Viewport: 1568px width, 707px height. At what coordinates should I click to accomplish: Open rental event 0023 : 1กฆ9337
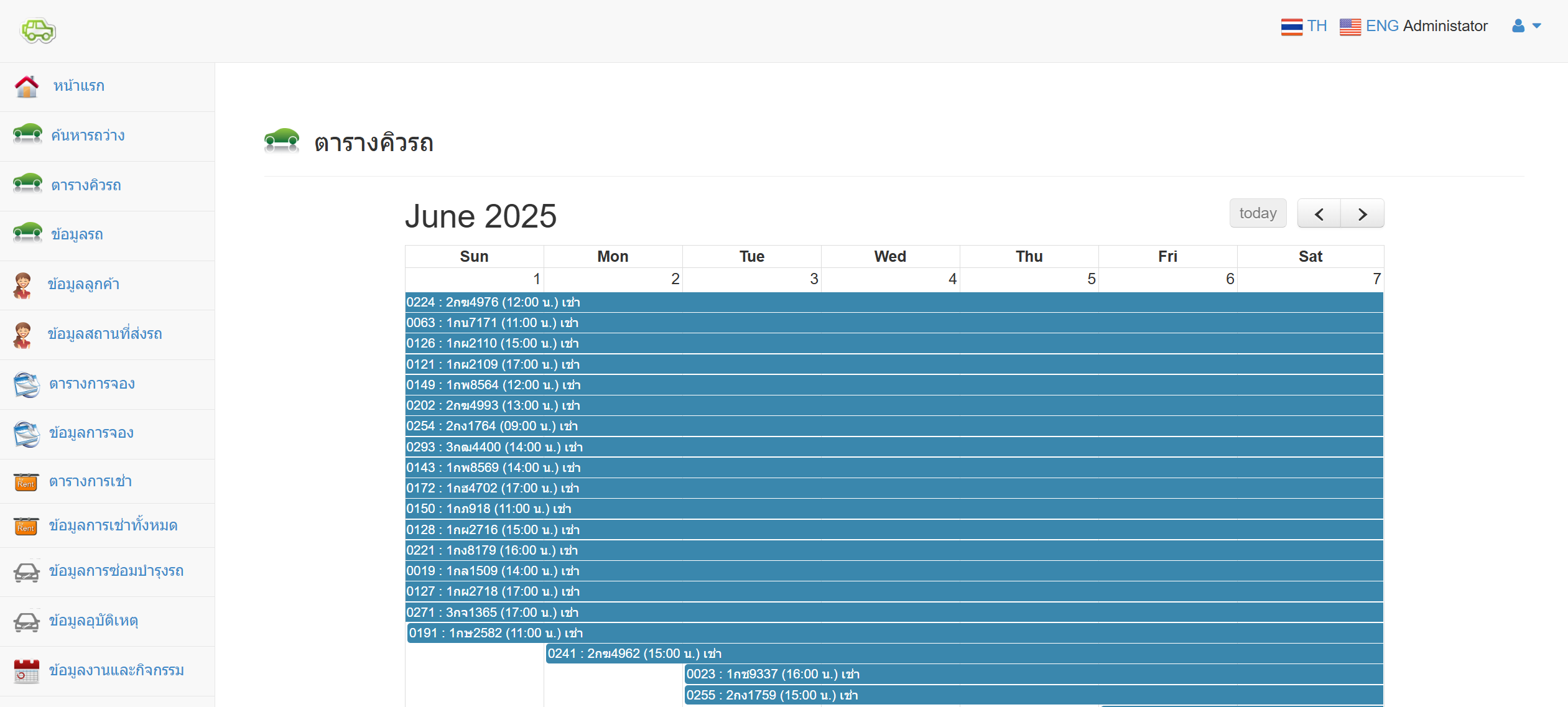(1034, 674)
